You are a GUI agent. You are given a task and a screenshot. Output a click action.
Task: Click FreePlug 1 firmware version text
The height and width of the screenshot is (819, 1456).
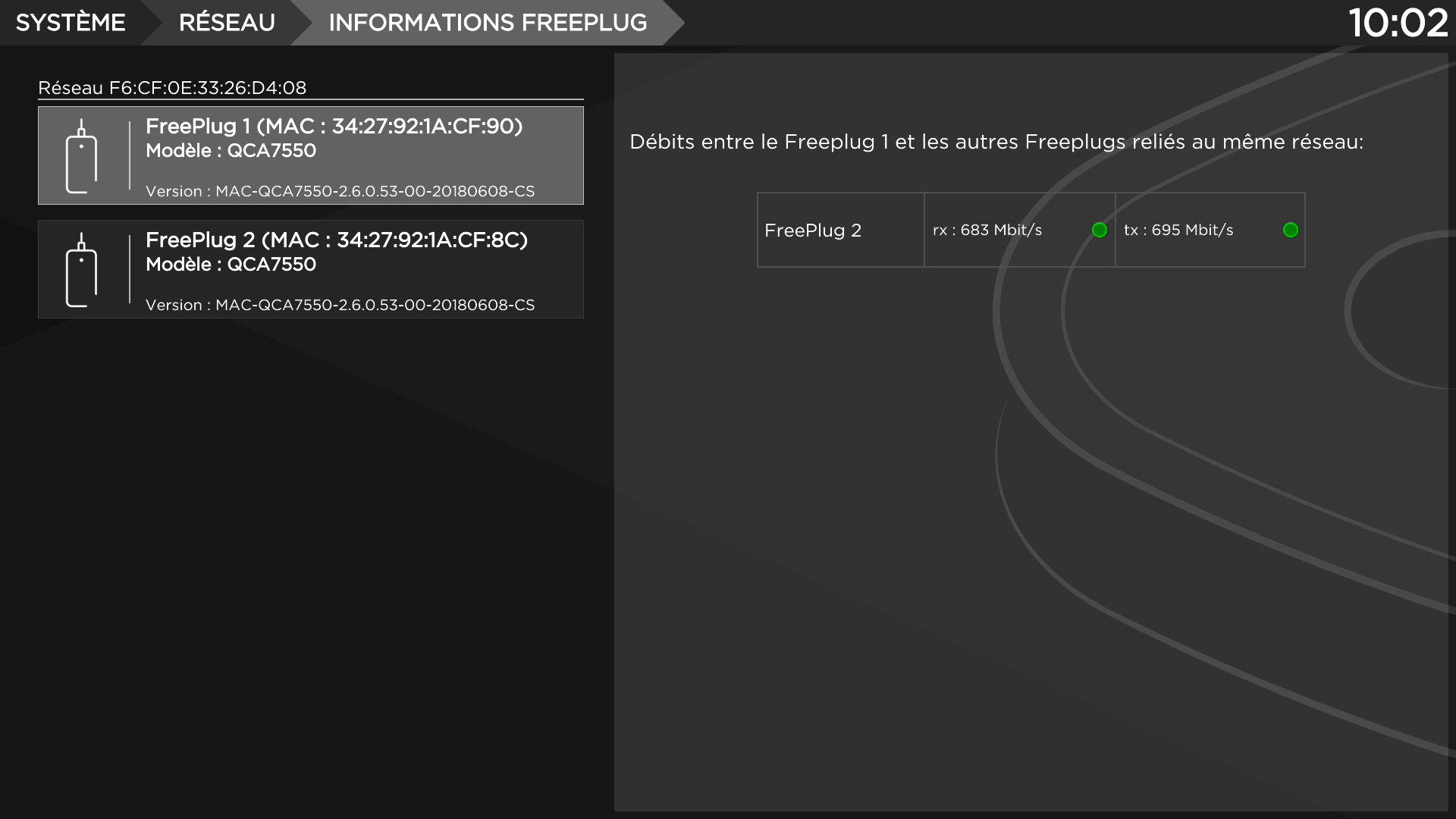click(340, 192)
